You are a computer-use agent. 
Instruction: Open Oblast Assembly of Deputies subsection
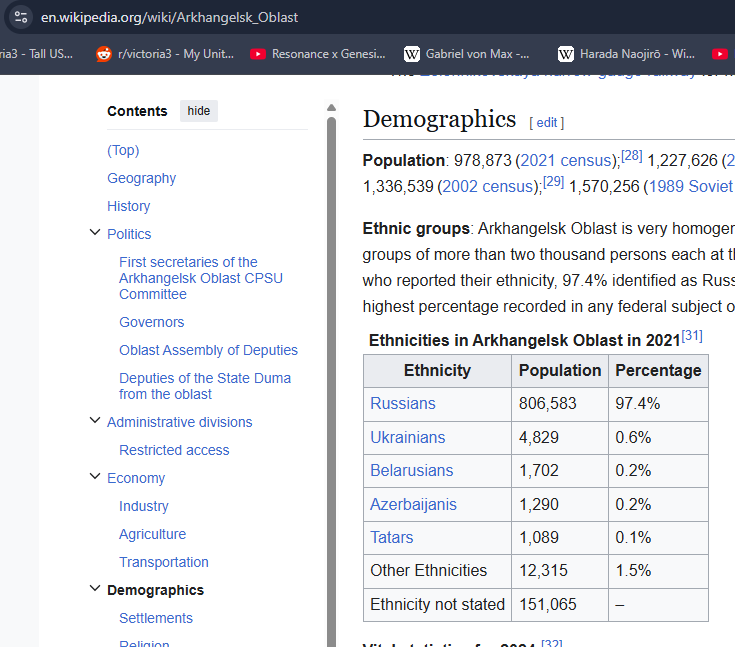click(208, 350)
